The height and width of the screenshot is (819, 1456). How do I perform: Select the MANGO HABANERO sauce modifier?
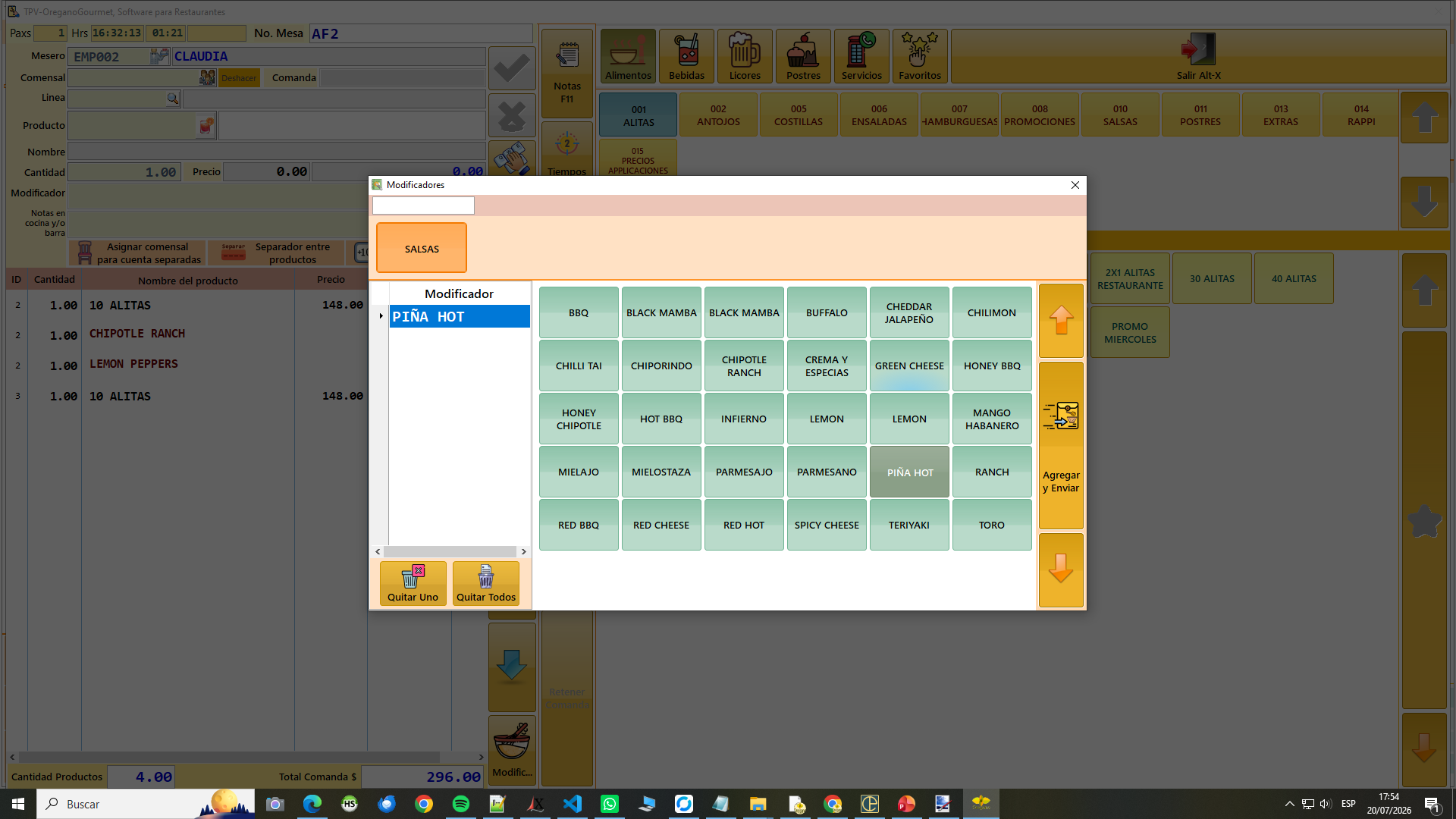click(x=992, y=419)
